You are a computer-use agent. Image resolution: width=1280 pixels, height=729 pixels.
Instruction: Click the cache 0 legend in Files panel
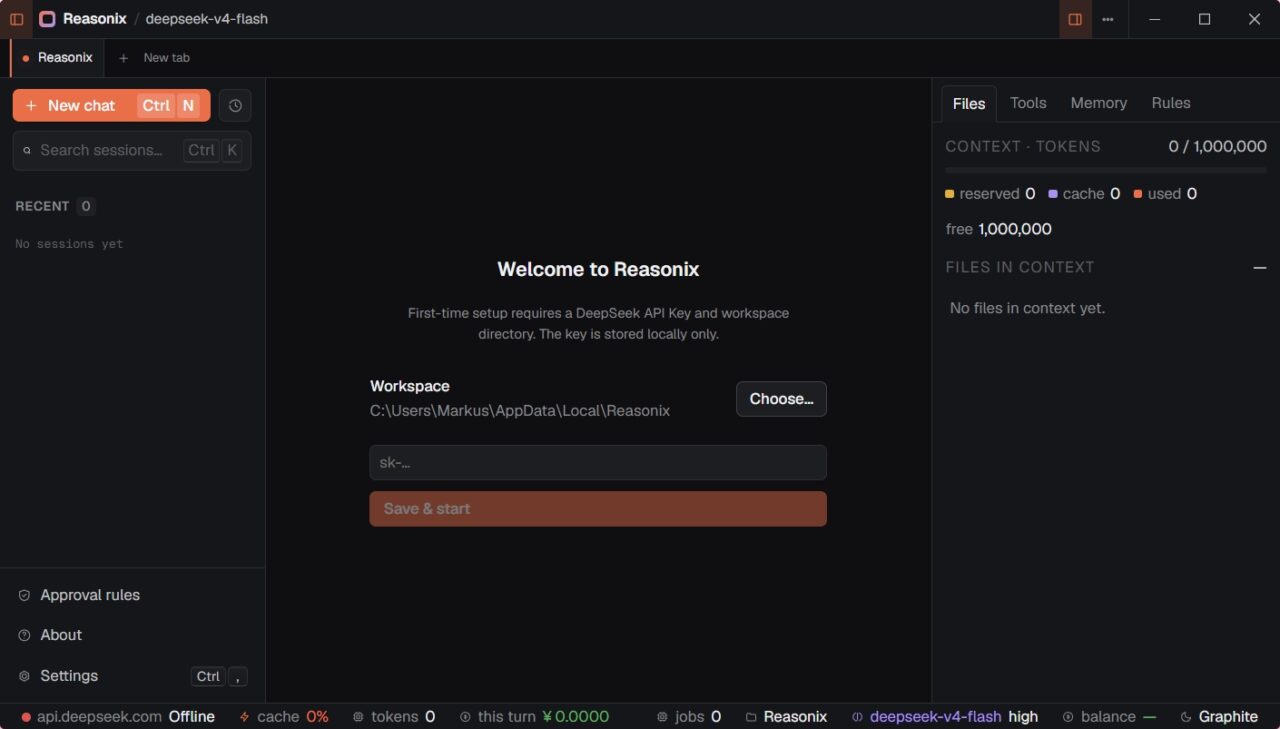click(x=1084, y=194)
